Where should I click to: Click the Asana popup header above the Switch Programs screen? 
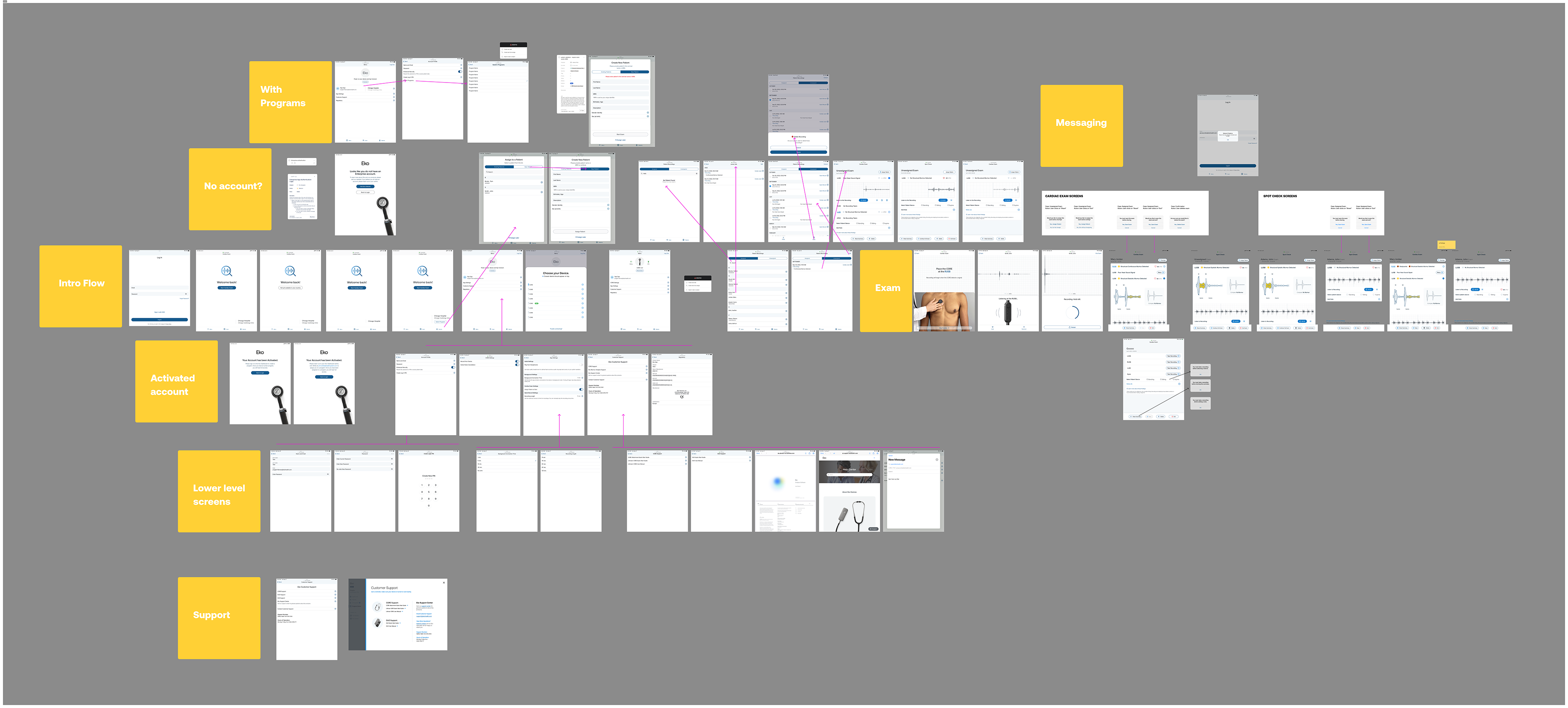513,45
